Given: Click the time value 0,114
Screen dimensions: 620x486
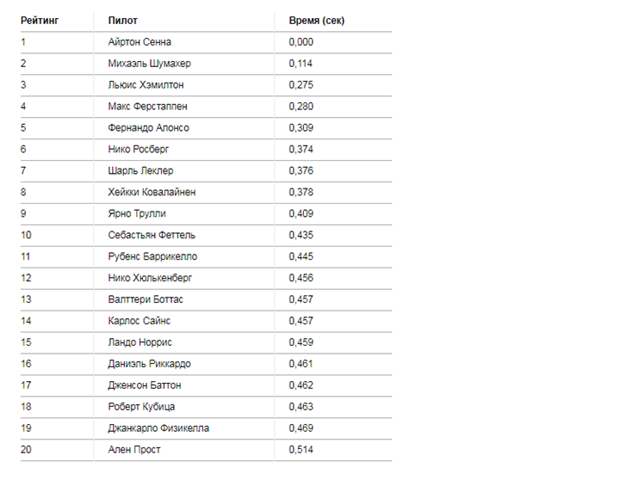Looking at the screenshot, I should 301,63.
